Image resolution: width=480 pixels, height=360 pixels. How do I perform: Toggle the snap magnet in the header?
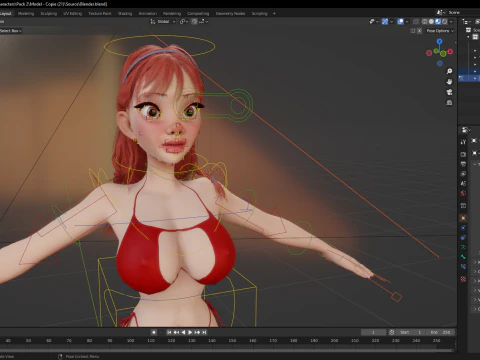[194, 22]
